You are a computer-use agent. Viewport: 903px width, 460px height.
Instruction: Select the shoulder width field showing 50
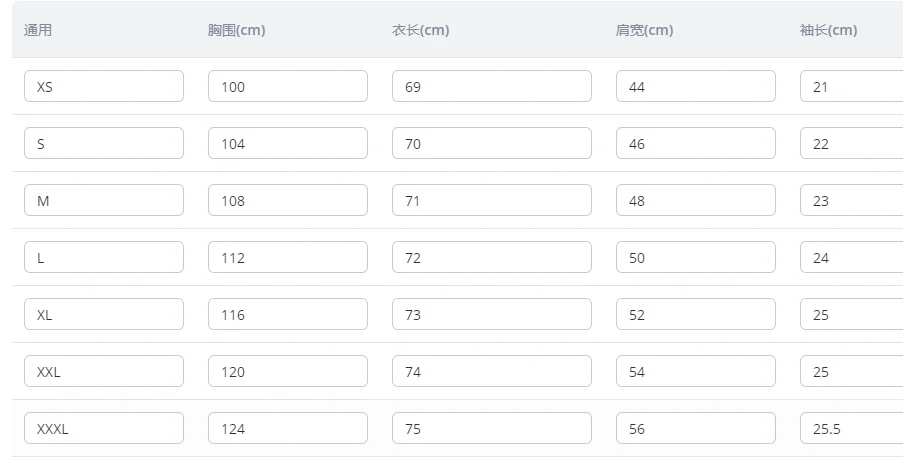pyautogui.click(x=696, y=257)
